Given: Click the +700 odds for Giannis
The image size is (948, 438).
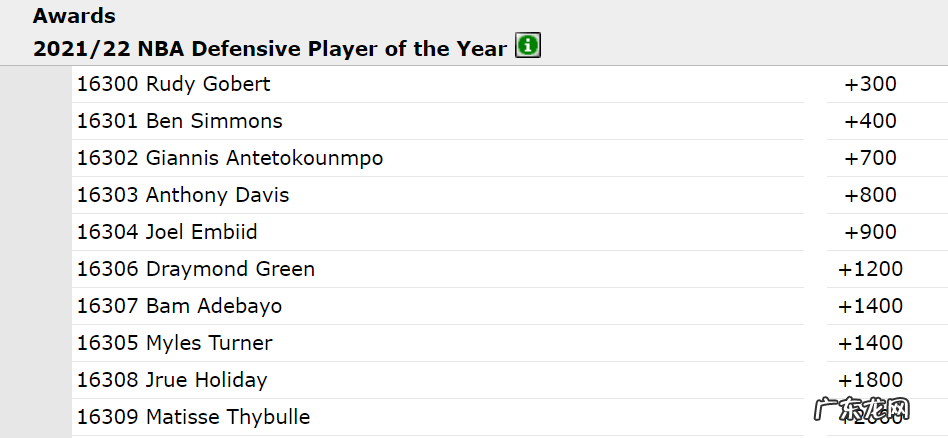Looking at the screenshot, I should 870,158.
